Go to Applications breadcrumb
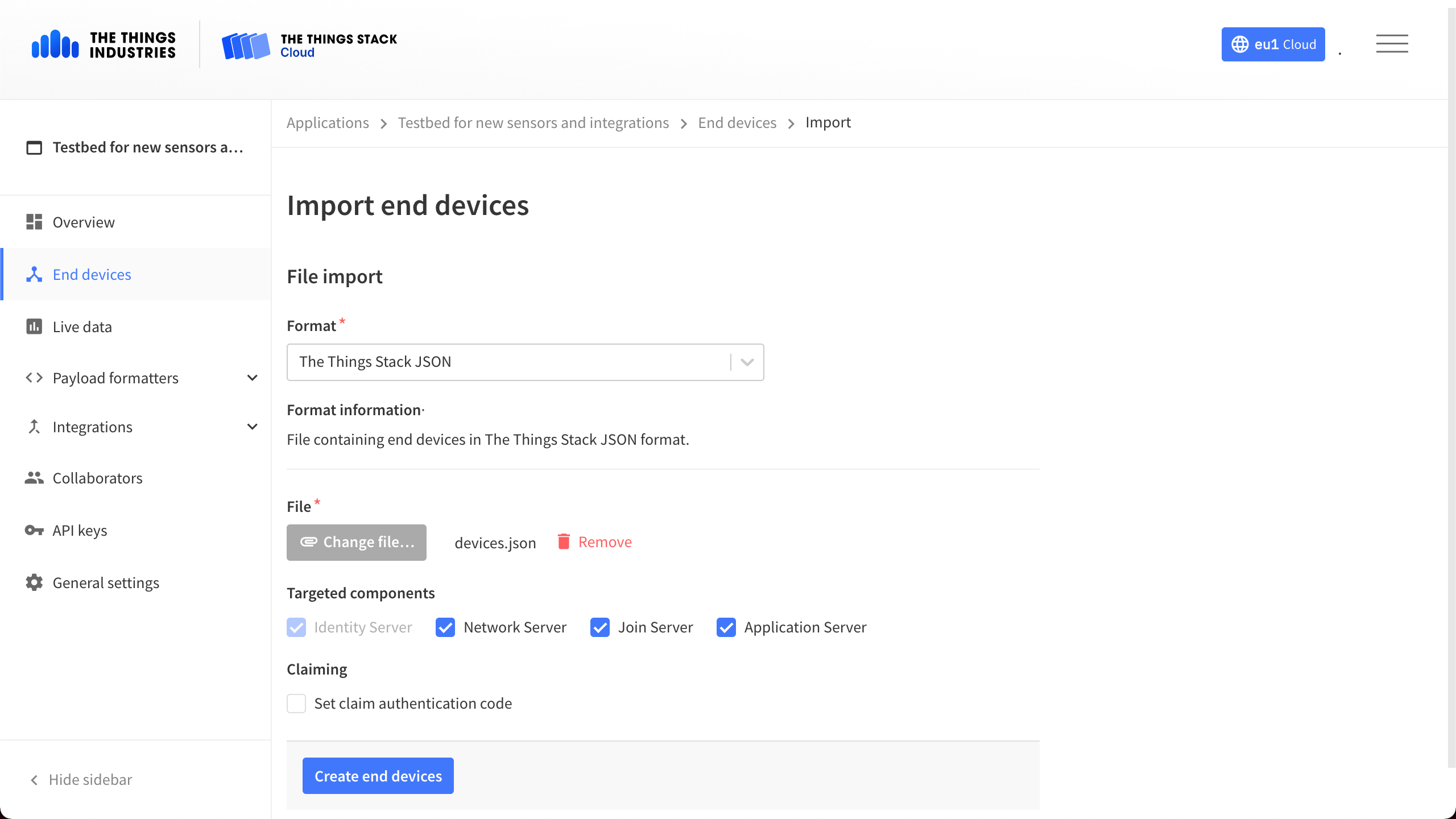The width and height of the screenshot is (1456, 819). (x=328, y=122)
